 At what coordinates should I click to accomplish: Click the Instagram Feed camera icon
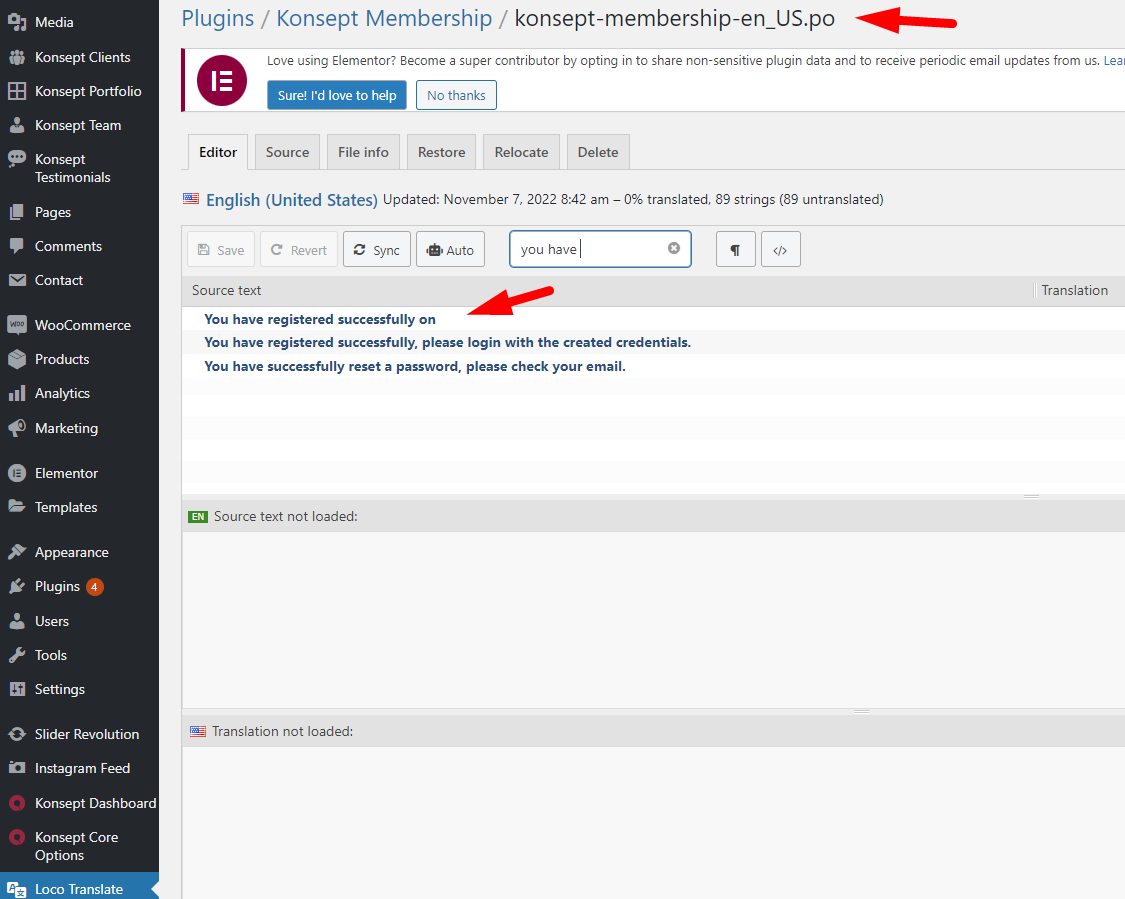point(17,768)
